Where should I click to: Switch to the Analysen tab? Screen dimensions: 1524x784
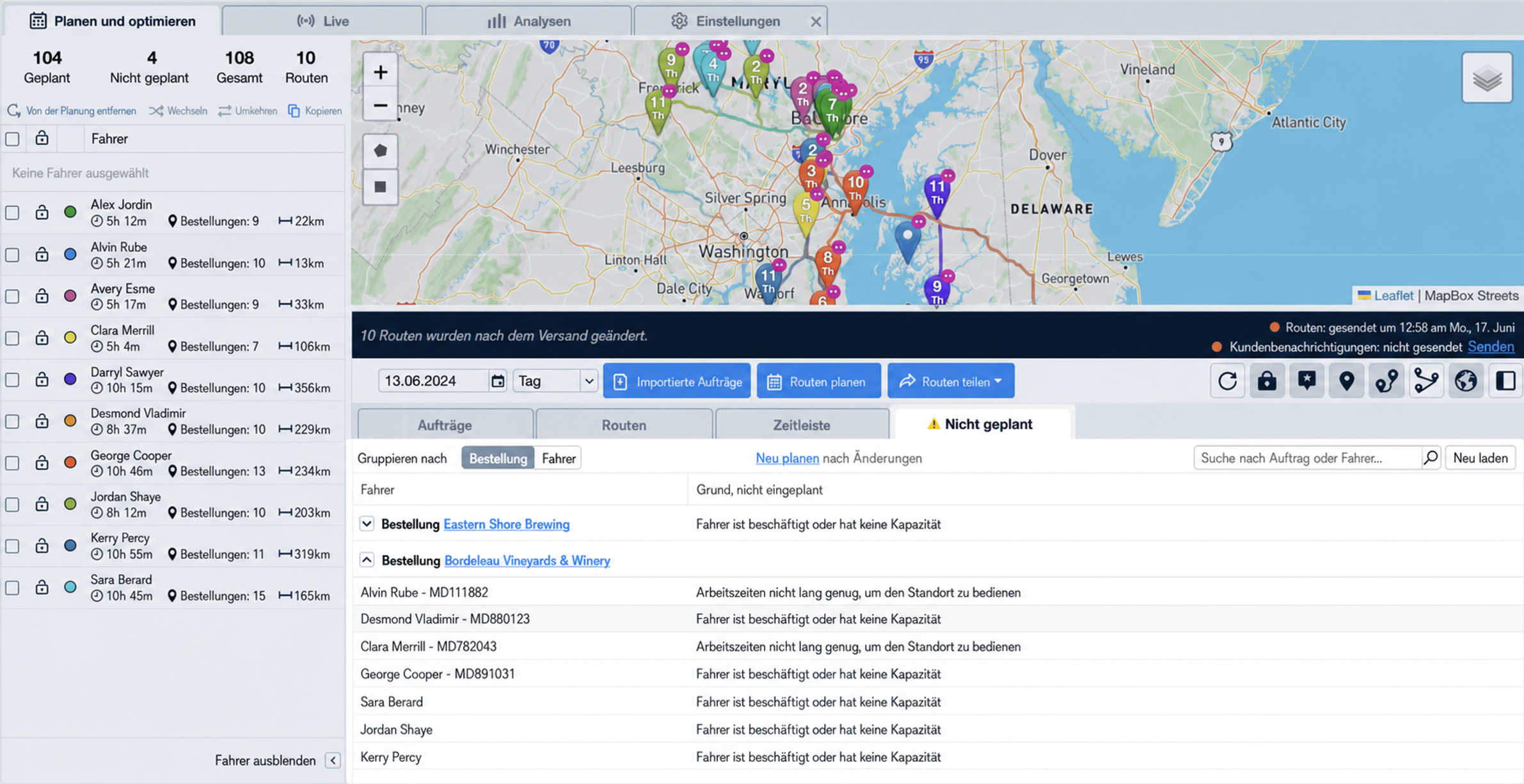(x=528, y=21)
